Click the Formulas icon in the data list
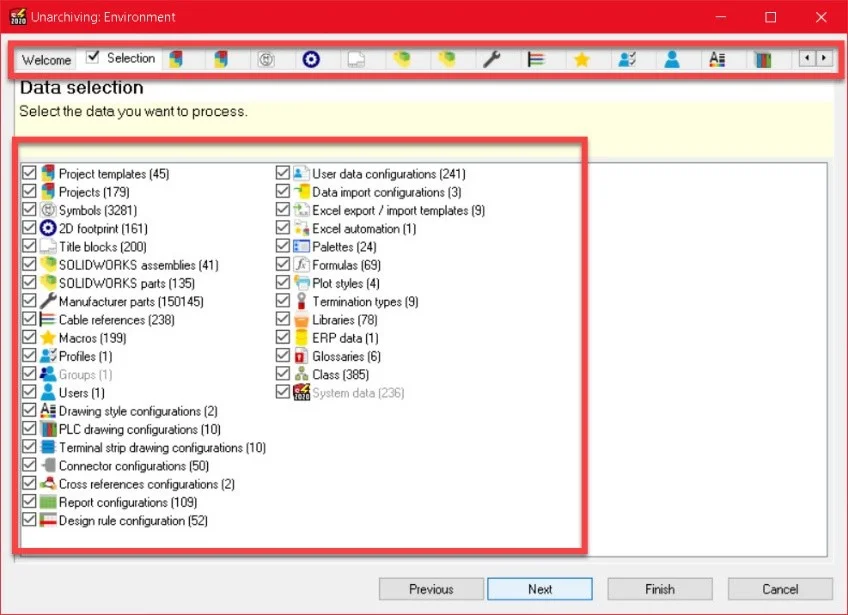The image size is (848, 615). [302, 265]
